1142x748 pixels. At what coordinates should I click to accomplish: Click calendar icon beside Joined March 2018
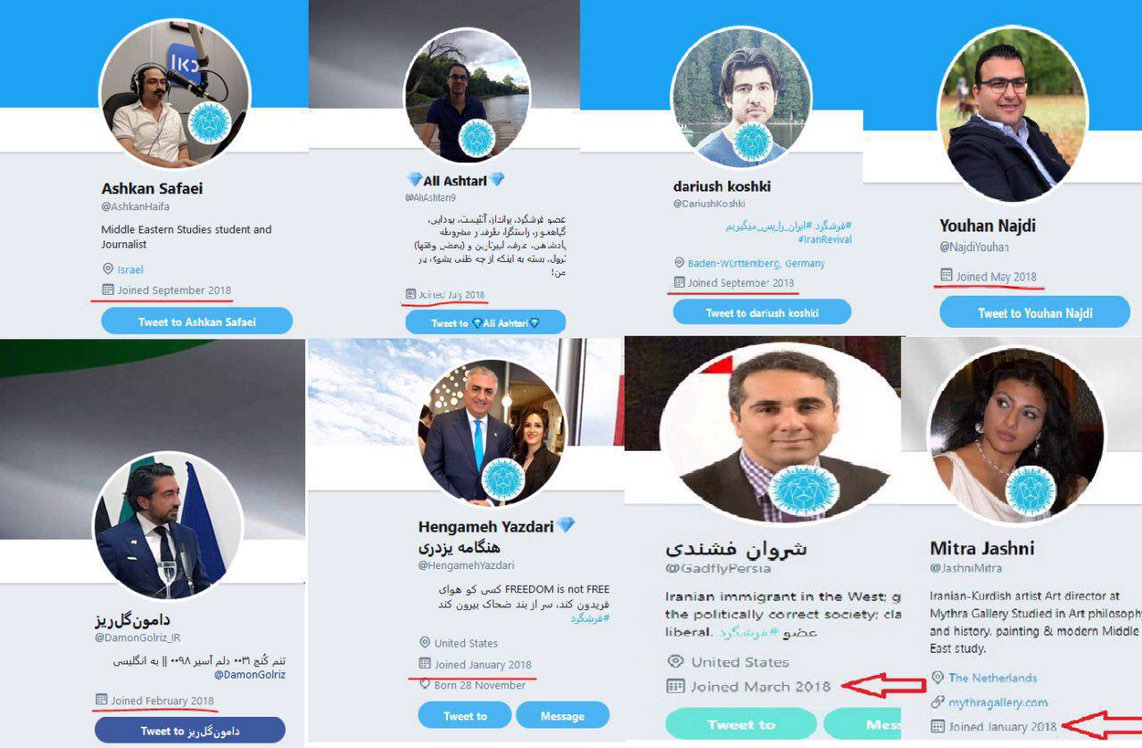pyautogui.click(x=676, y=686)
